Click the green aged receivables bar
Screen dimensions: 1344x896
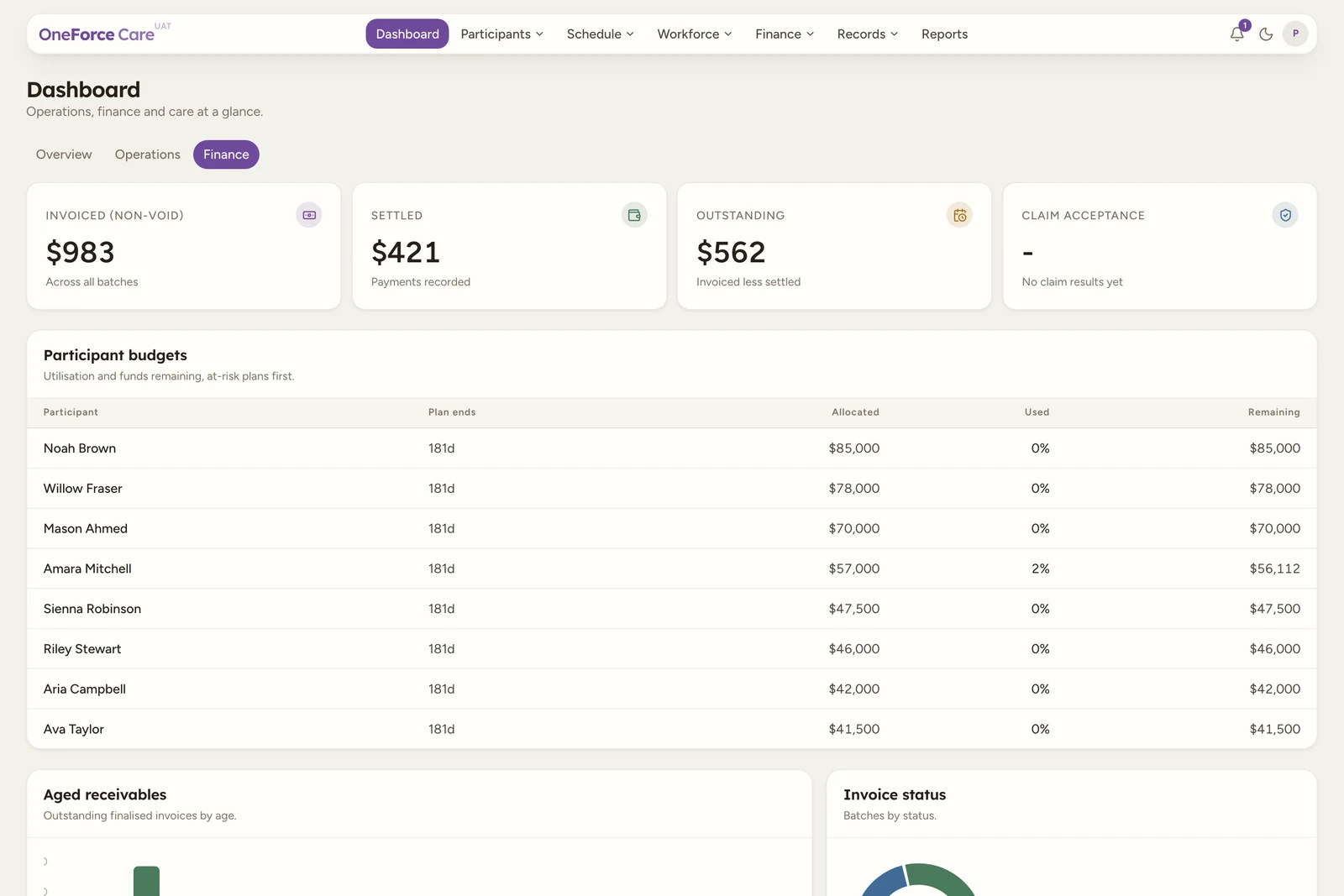coord(146,881)
